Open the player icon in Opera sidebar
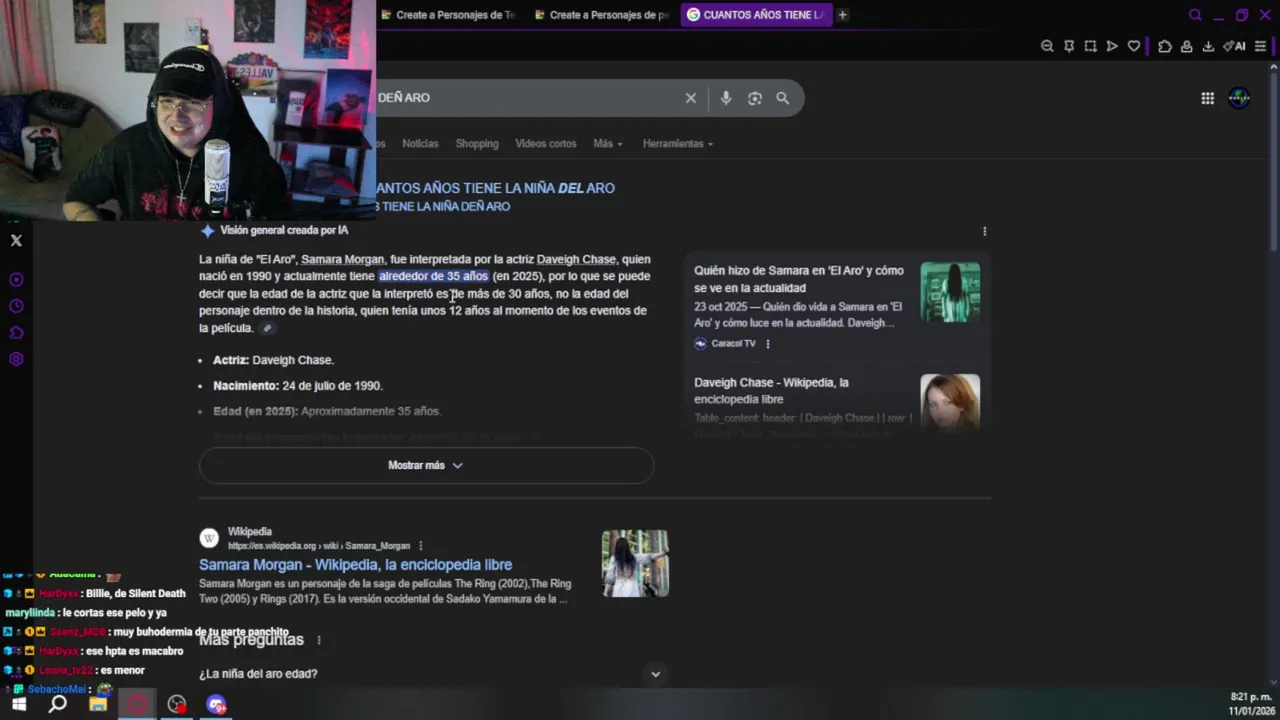Screen dimensions: 1280x720 coord(16,280)
